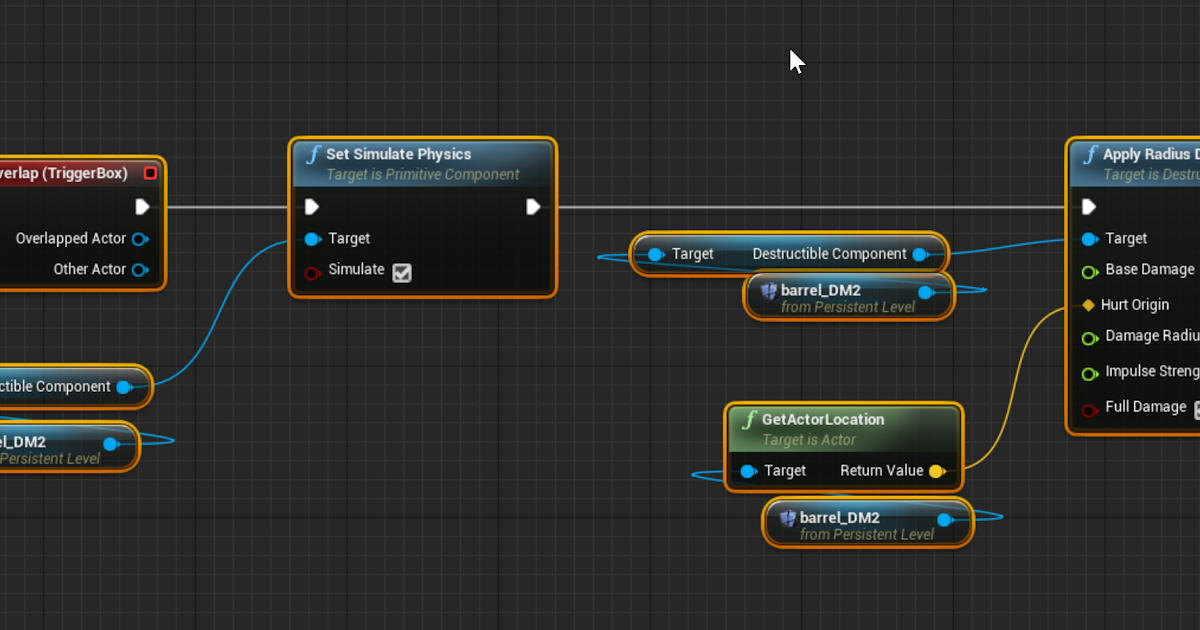Viewport: 1200px width, 630px height.
Task: Click the f icon on Apply Radius Damage
Action: pos(1091,154)
